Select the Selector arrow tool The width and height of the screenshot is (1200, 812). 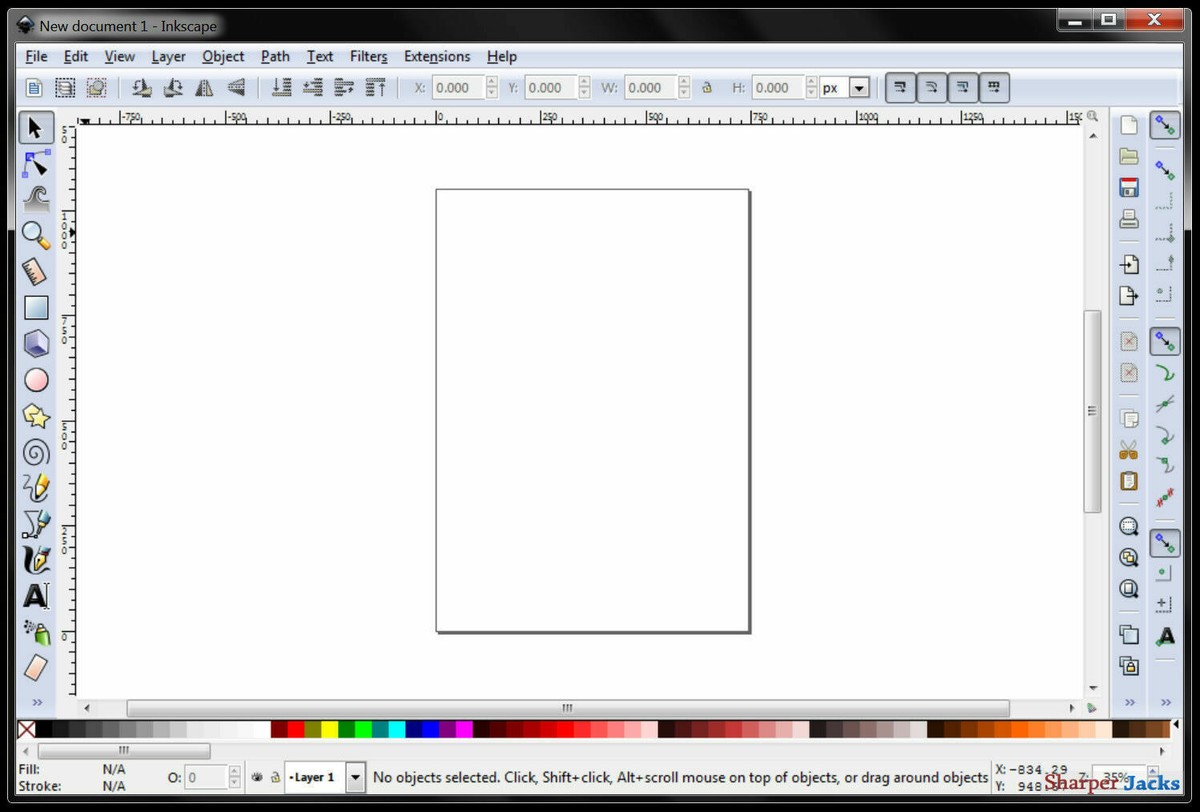point(36,127)
